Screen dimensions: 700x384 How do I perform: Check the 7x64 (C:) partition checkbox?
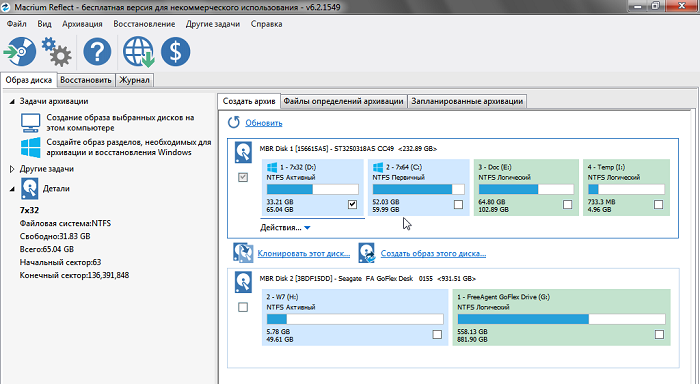[458, 205]
